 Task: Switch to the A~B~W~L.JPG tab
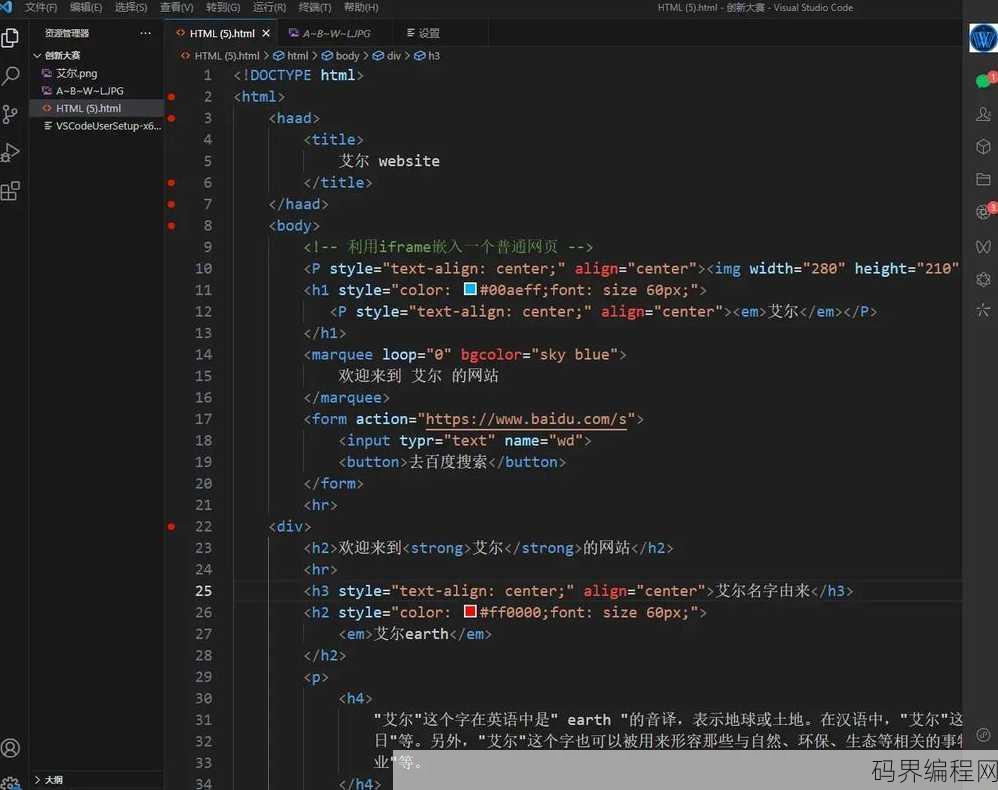336,33
